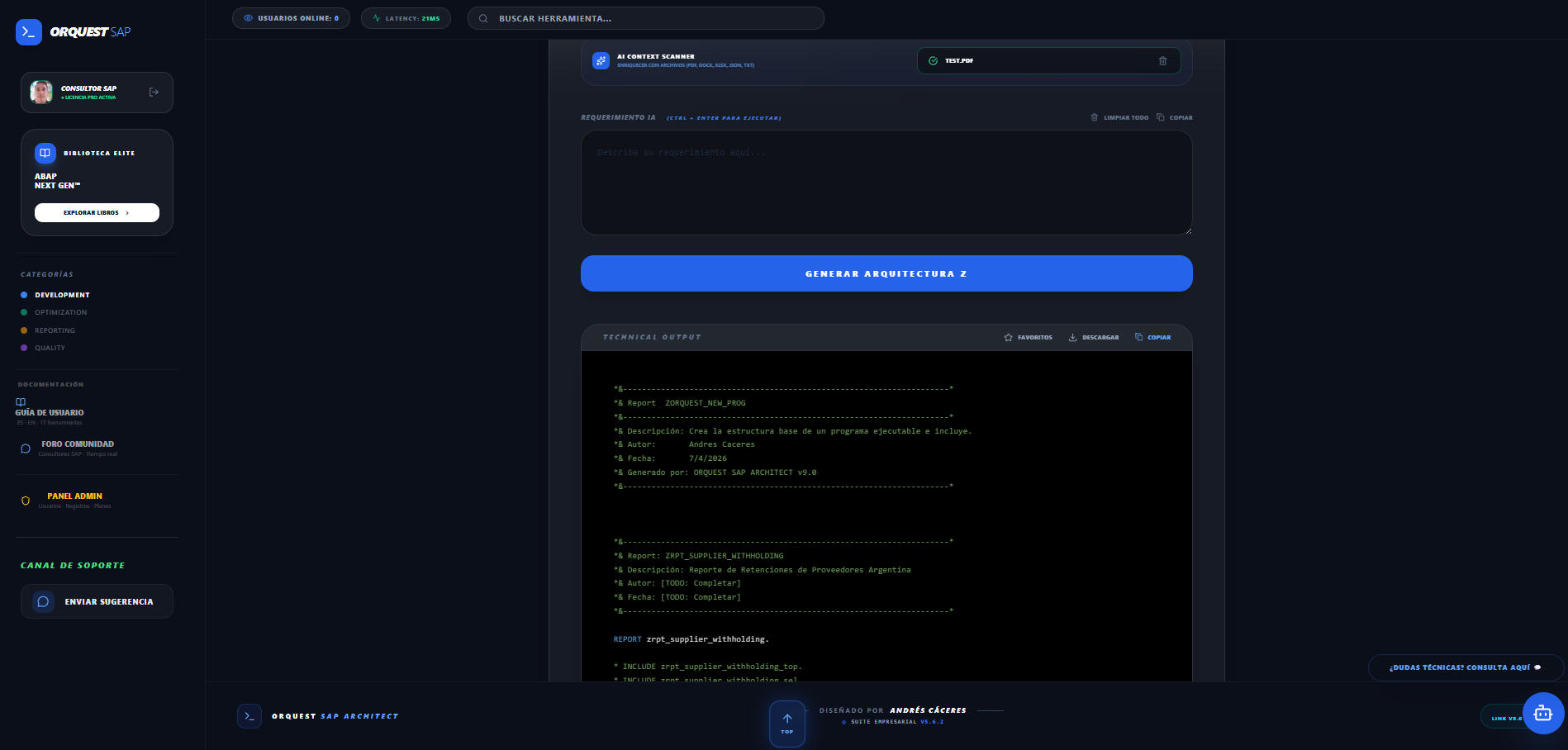Click Enviar Sugerencia in the support channel
This screenshot has height=750, width=1568.
pyautogui.click(x=97, y=601)
